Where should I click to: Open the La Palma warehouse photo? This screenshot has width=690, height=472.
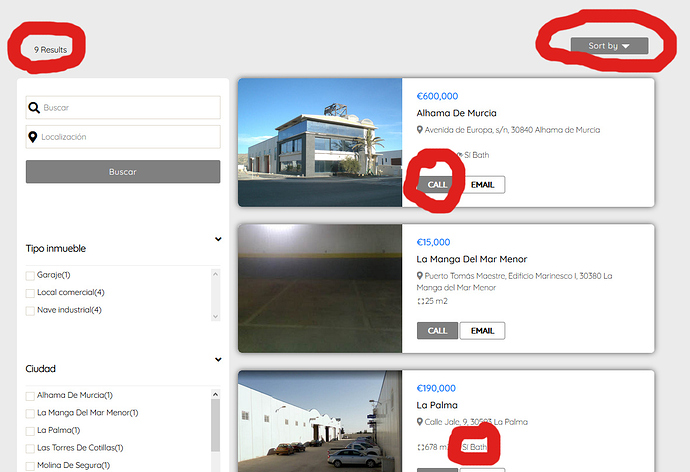tap(320, 421)
